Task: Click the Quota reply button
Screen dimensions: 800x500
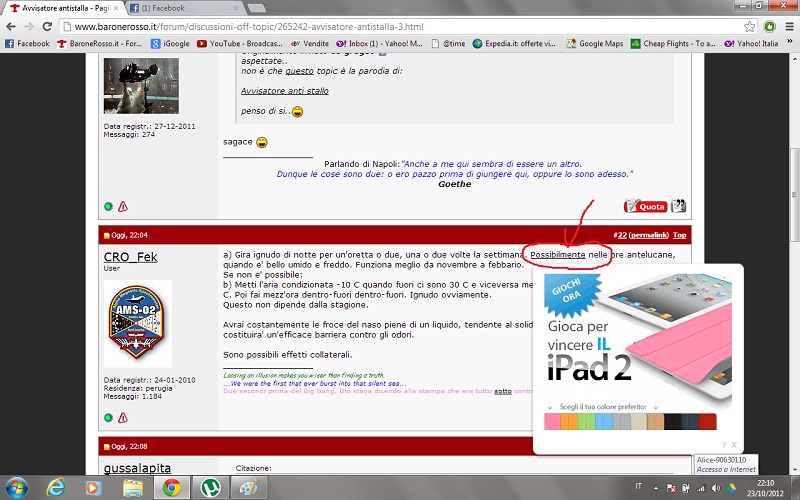Action: pos(645,206)
